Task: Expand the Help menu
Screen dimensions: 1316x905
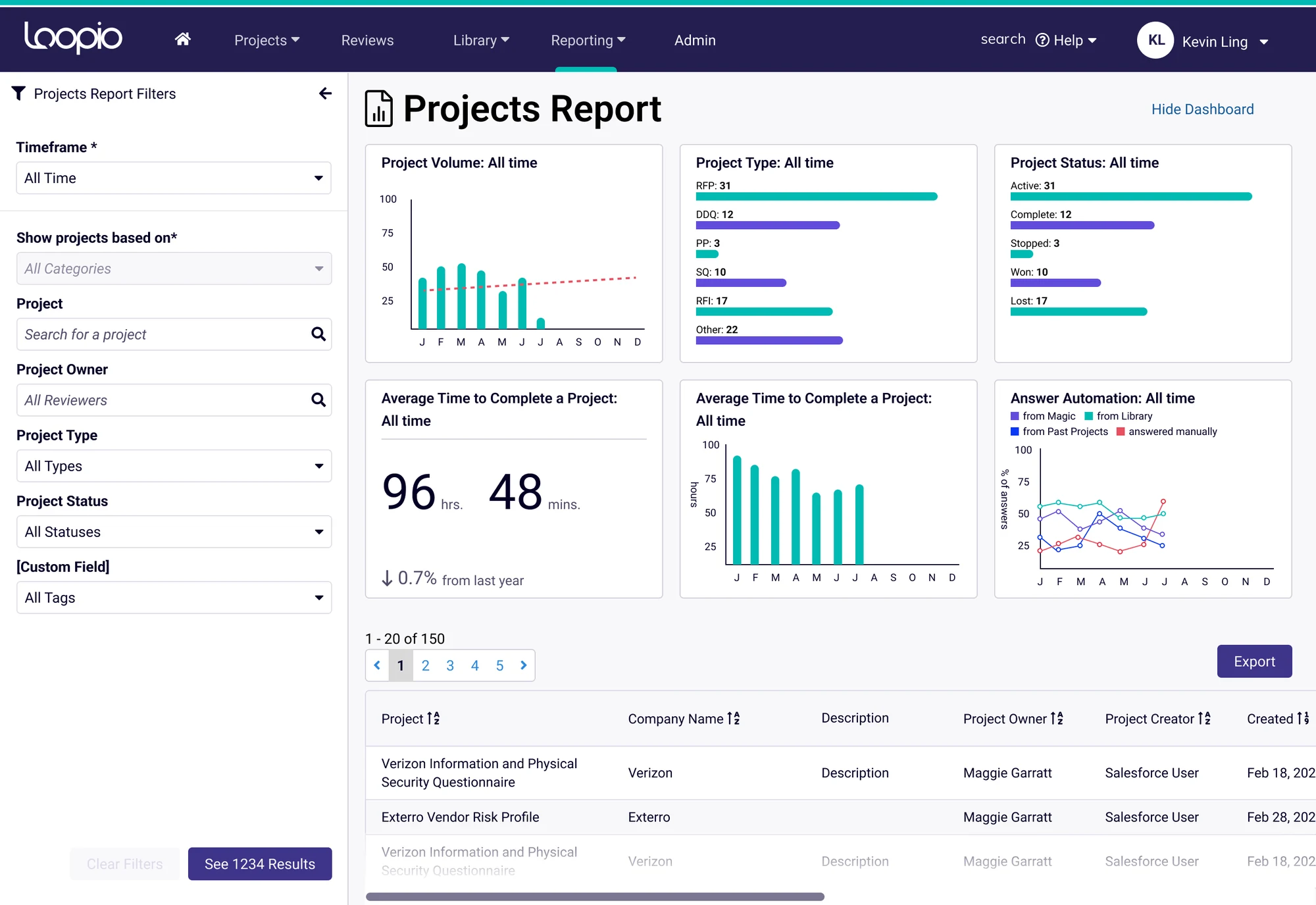Action: pyautogui.click(x=1075, y=40)
